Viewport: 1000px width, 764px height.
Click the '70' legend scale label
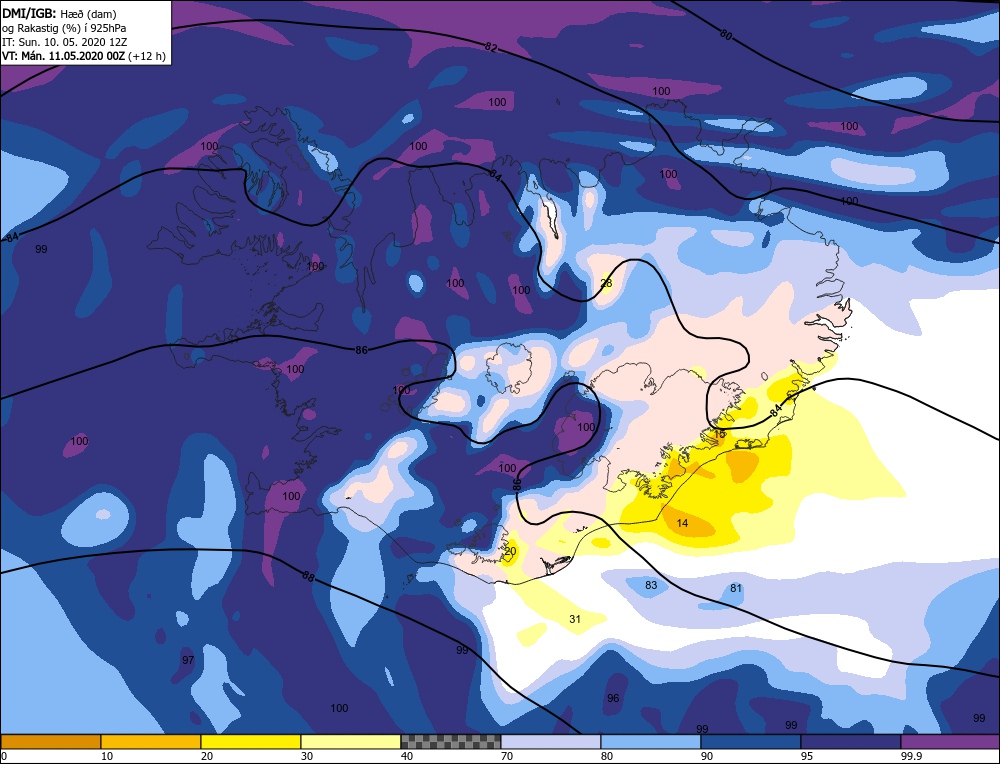(x=507, y=756)
